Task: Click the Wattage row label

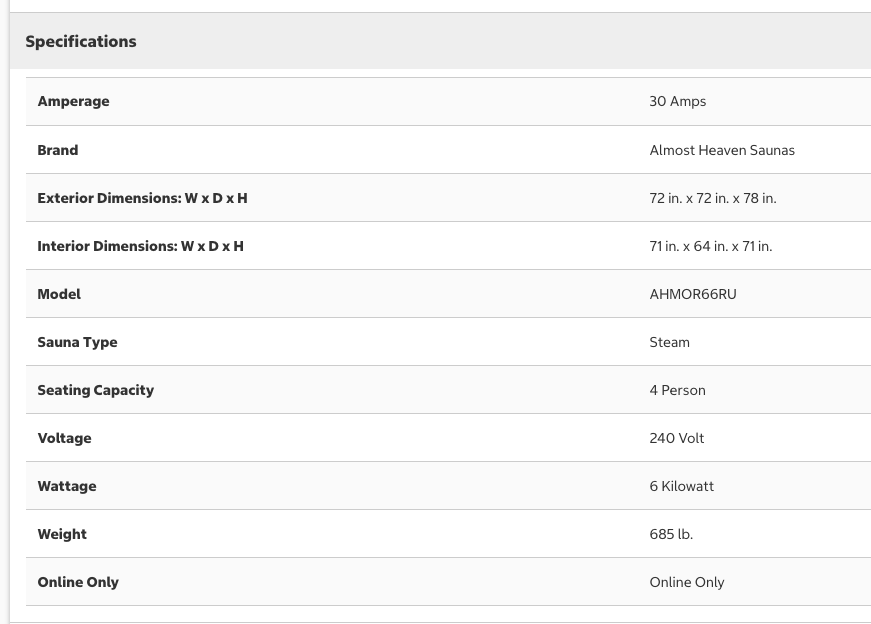Action: [67, 486]
